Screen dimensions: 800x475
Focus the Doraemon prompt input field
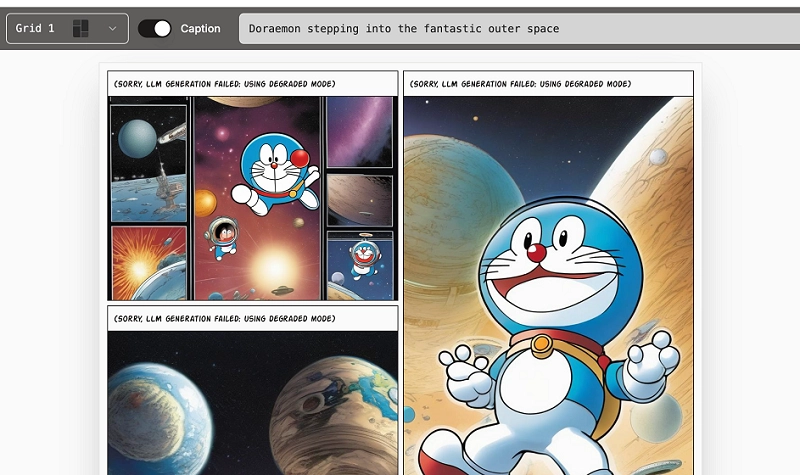[519, 29]
